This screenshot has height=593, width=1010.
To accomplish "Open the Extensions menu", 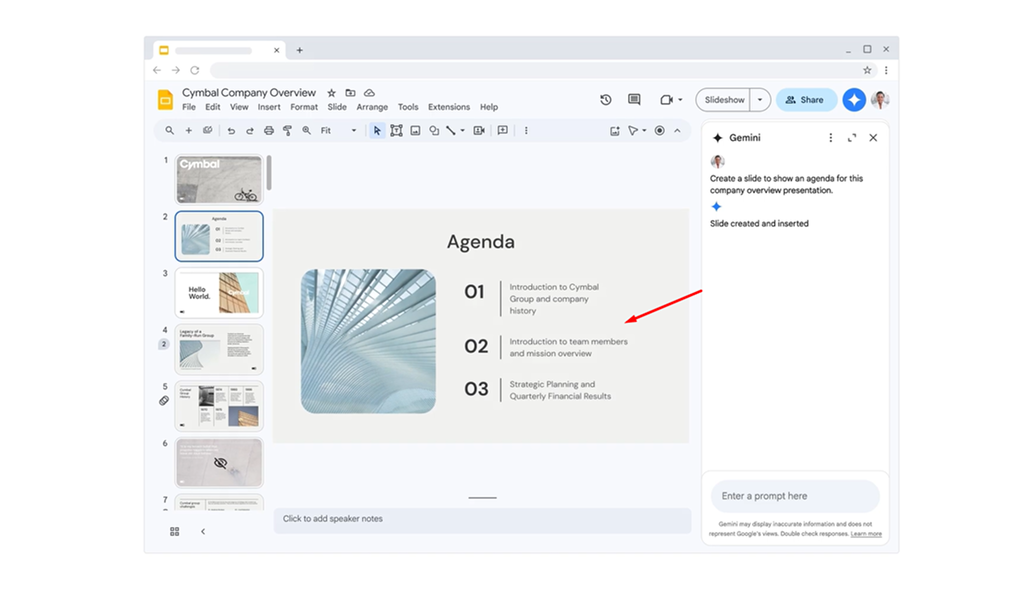I will click(449, 107).
